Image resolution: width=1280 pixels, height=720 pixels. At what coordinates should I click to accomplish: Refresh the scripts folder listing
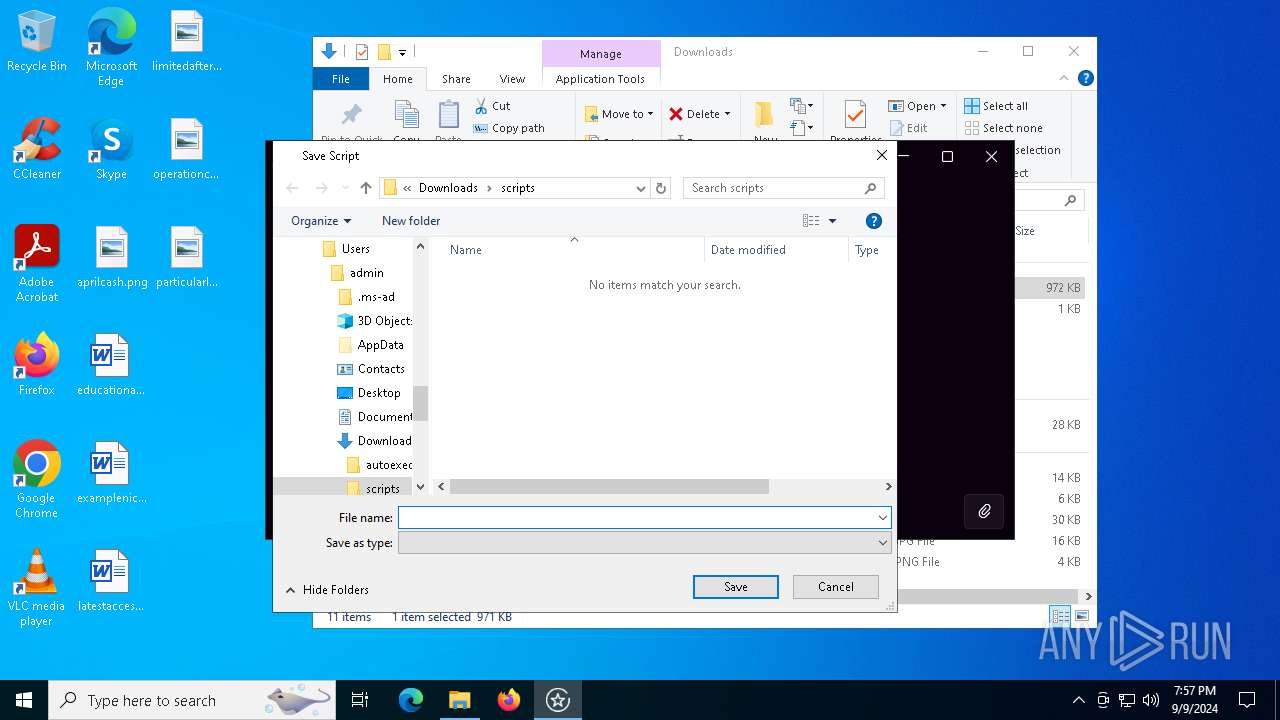point(660,188)
